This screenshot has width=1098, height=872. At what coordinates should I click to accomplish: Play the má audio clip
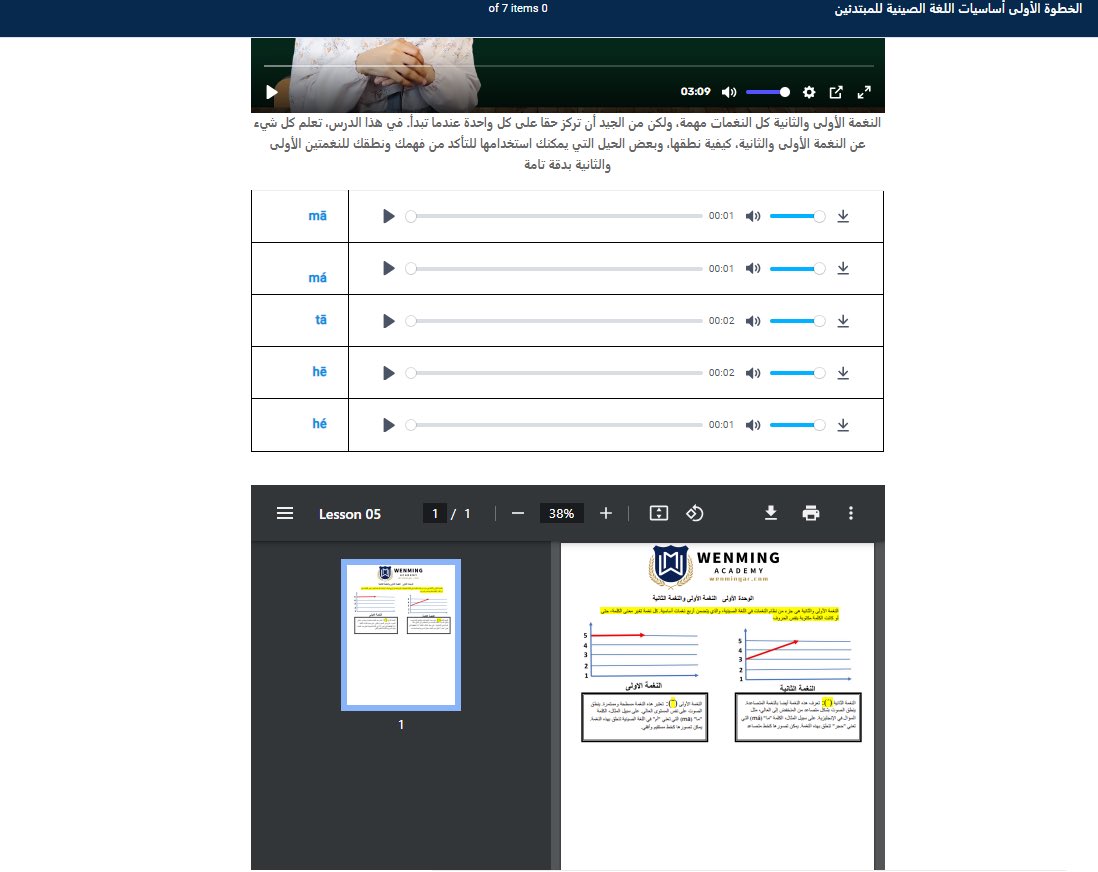389,268
